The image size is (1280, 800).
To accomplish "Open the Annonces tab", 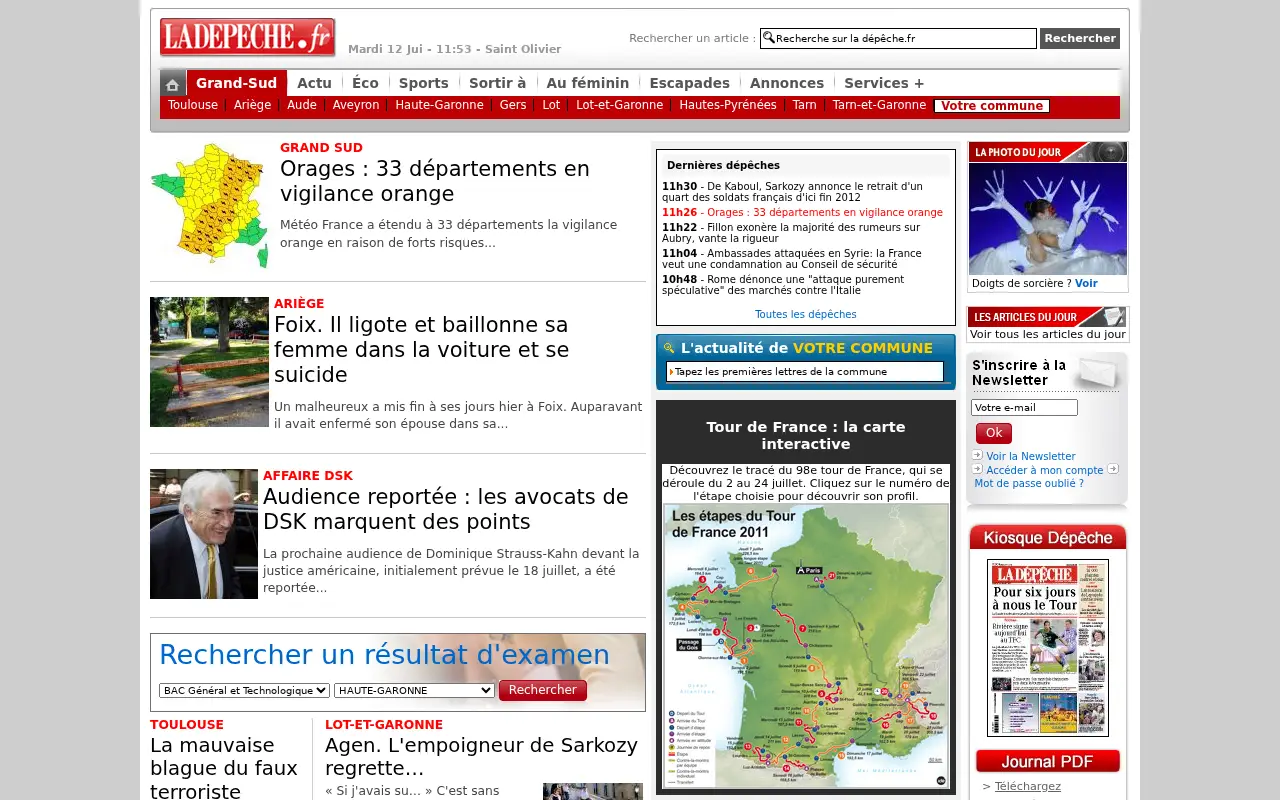I will click(x=786, y=83).
